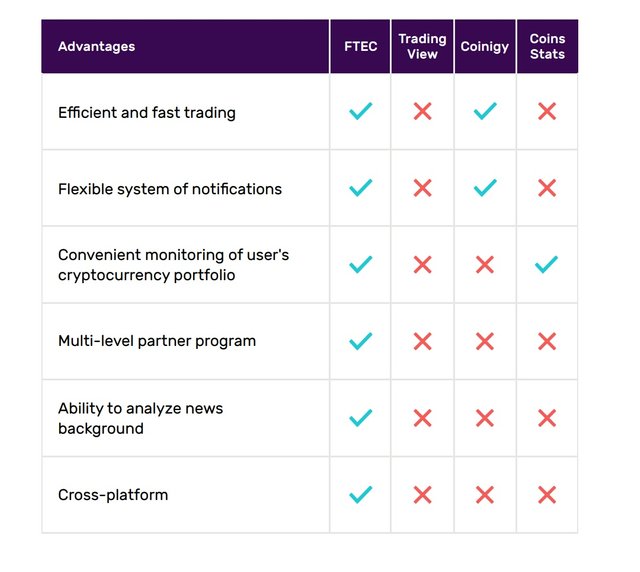Click Coins Stats cross for Cross-platform
This screenshot has width=640, height=572.
click(x=547, y=494)
